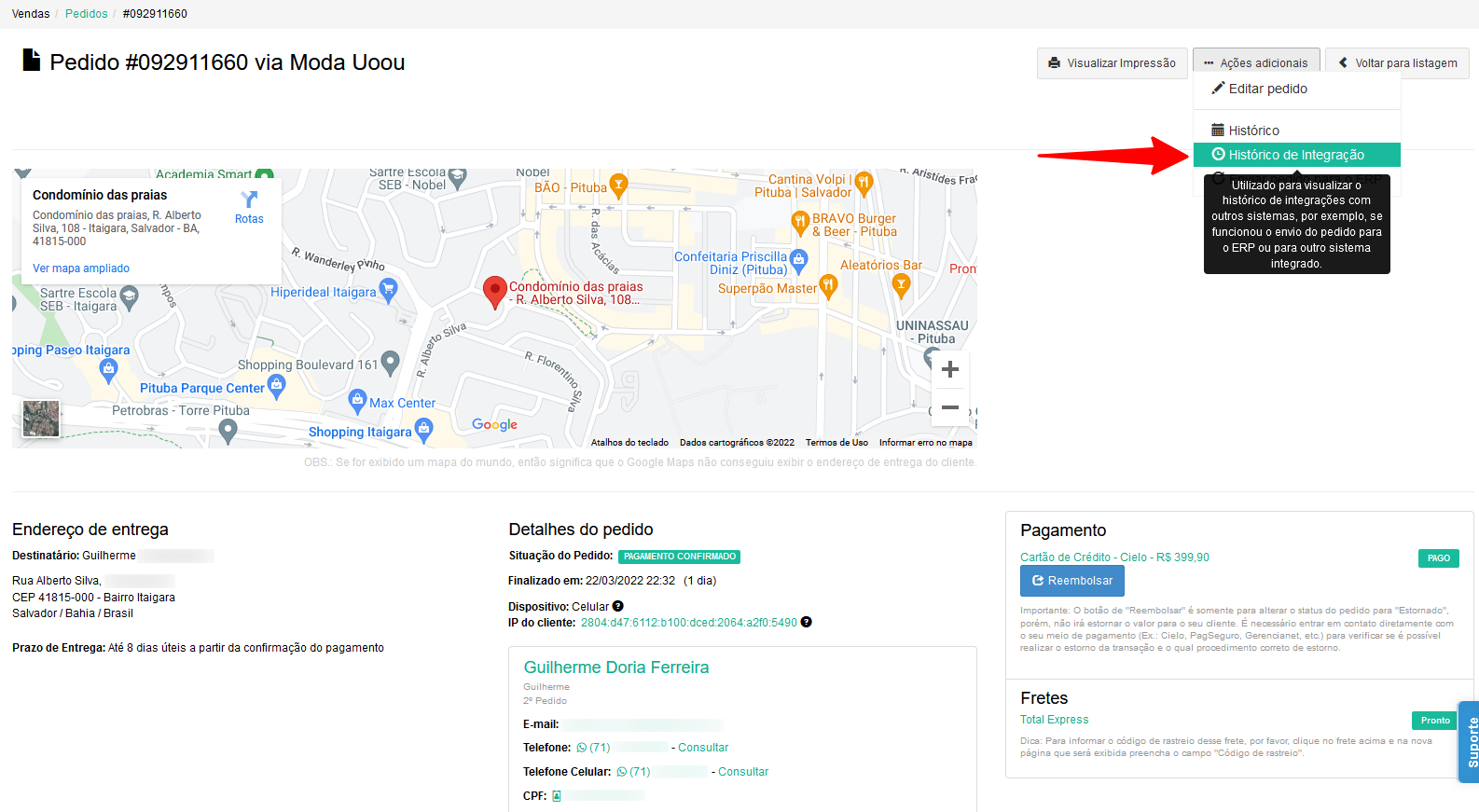
Task: Click BÃO - Pituba restaurant marker
Action: click(617, 185)
